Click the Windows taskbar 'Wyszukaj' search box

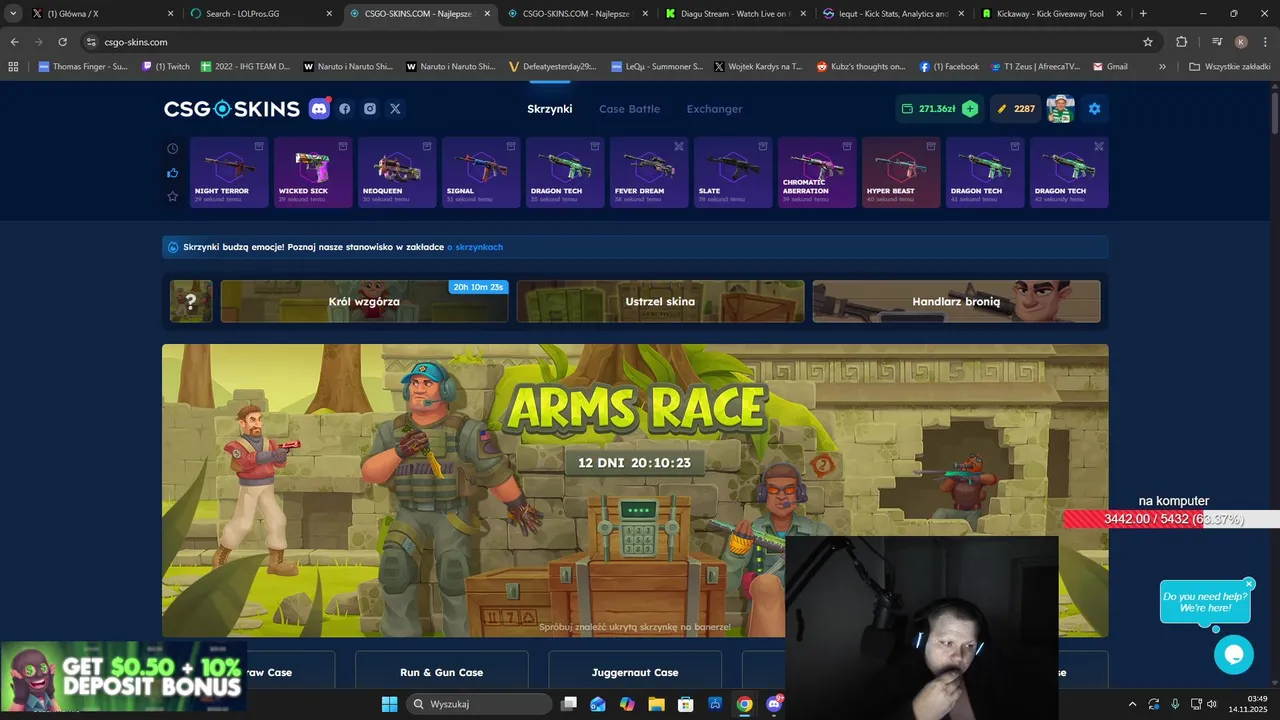pos(481,704)
